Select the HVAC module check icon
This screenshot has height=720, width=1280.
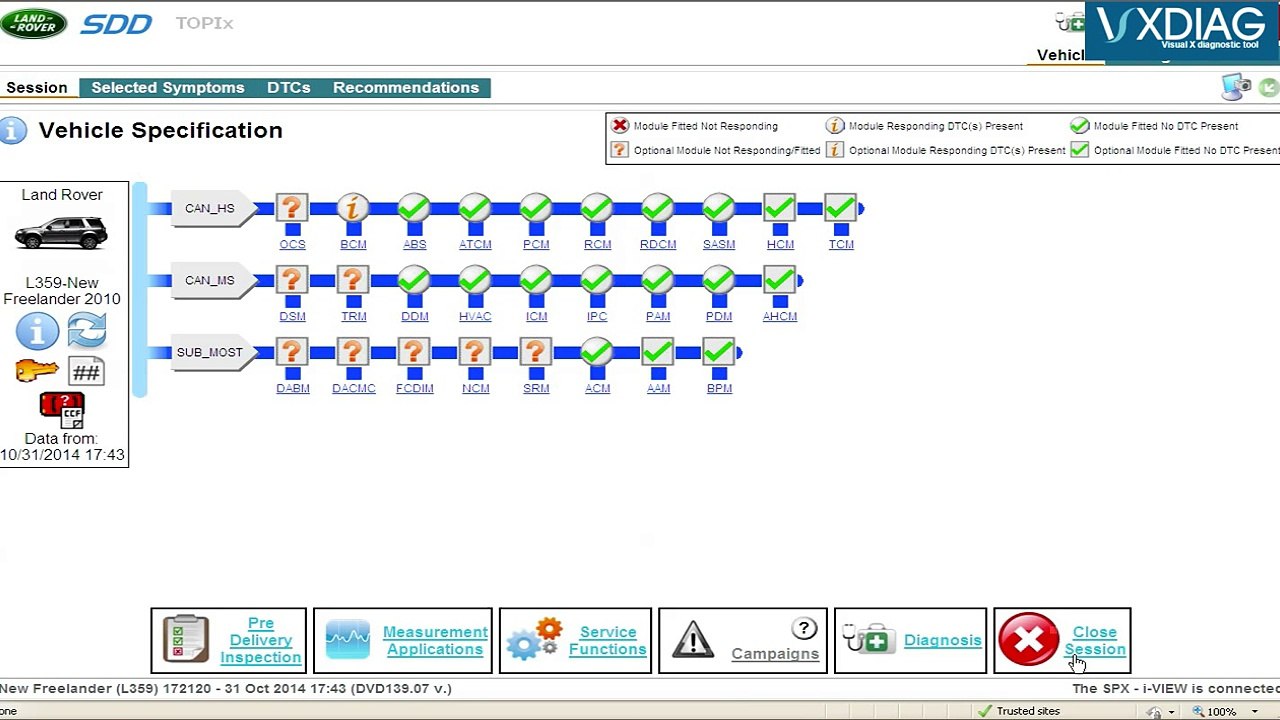click(x=475, y=280)
